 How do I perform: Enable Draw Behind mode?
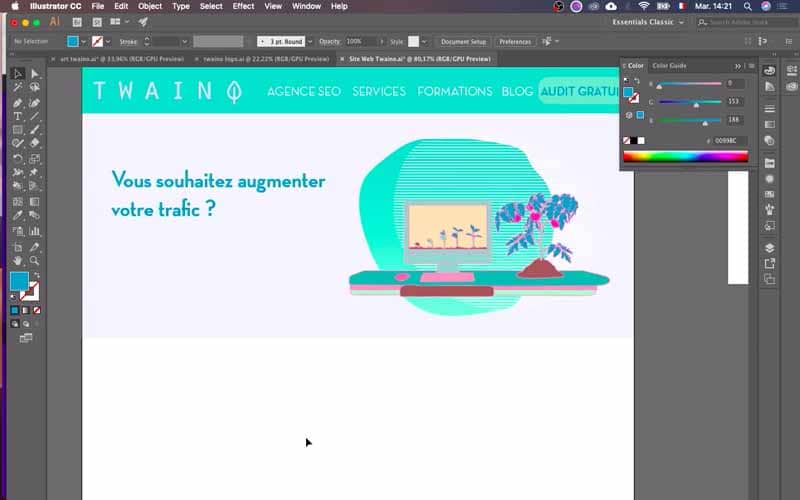pos(26,324)
